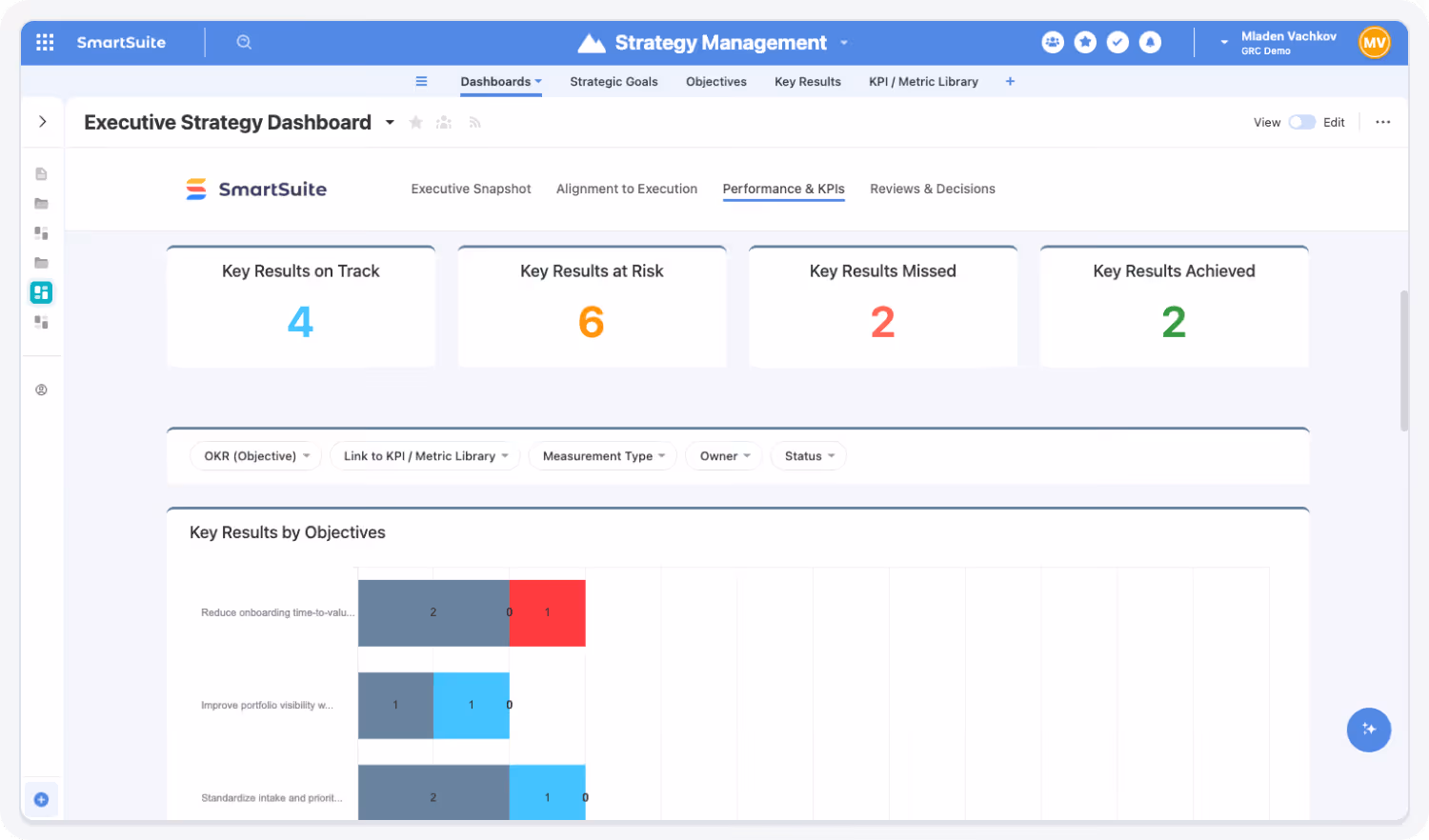Open the three-dot more options menu
This screenshot has width=1429, height=840.
coord(1382,122)
